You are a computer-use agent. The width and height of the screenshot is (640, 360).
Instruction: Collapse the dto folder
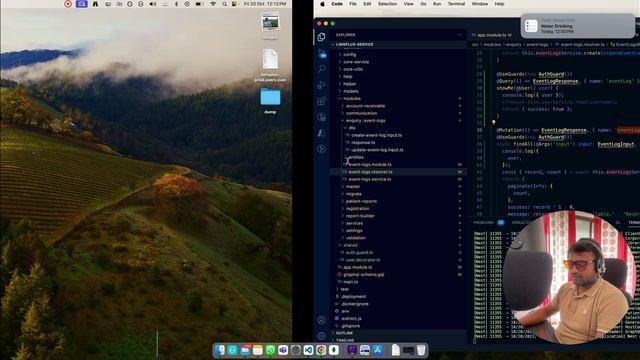398,128
